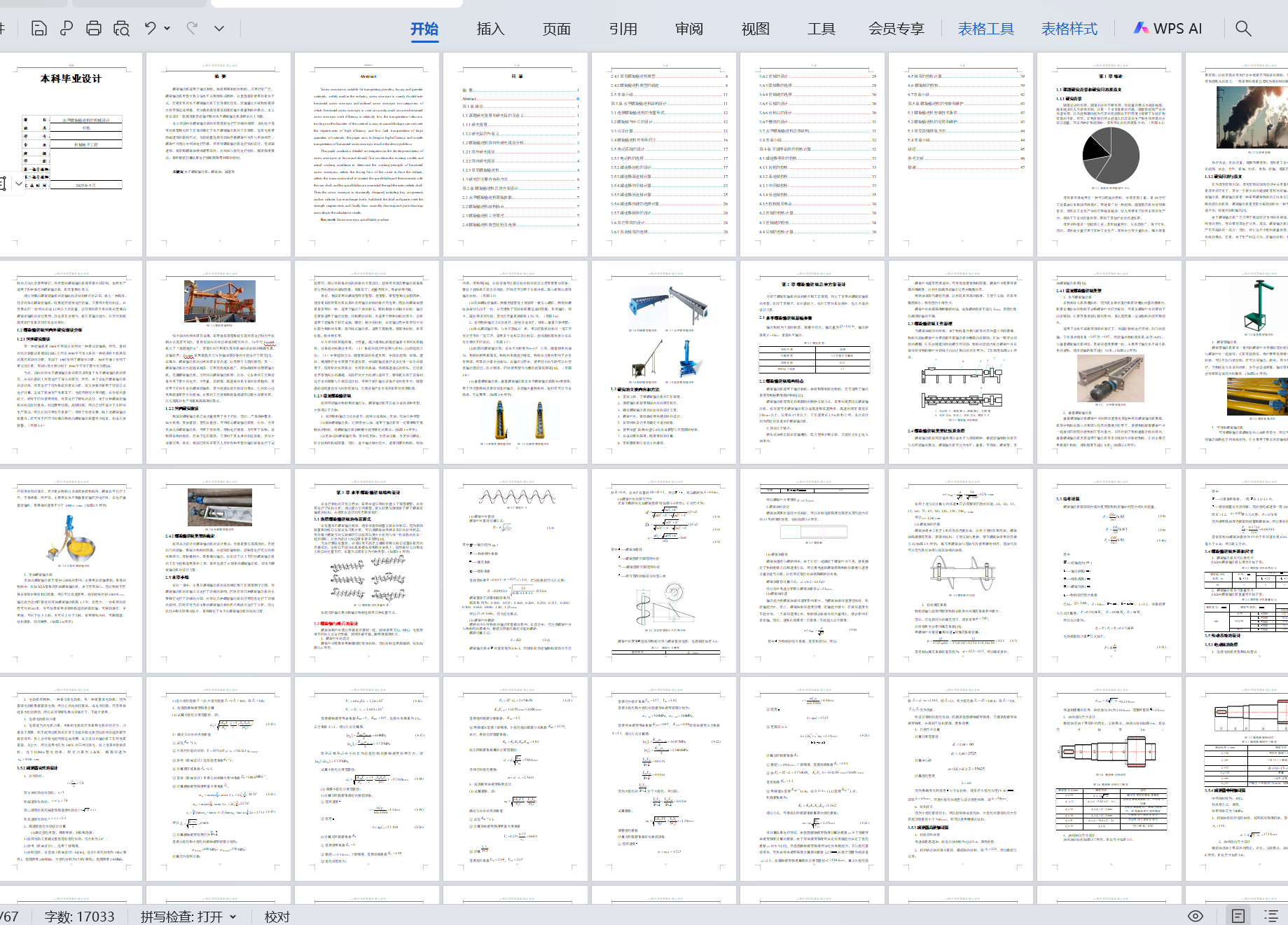Click the Redo arrow icon
This screenshot has width=1288, height=925.
[x=192, y=28]
